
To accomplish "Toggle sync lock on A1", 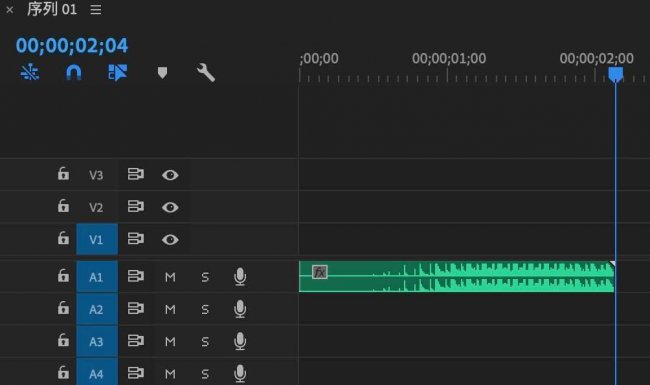I will click(136, 276).
